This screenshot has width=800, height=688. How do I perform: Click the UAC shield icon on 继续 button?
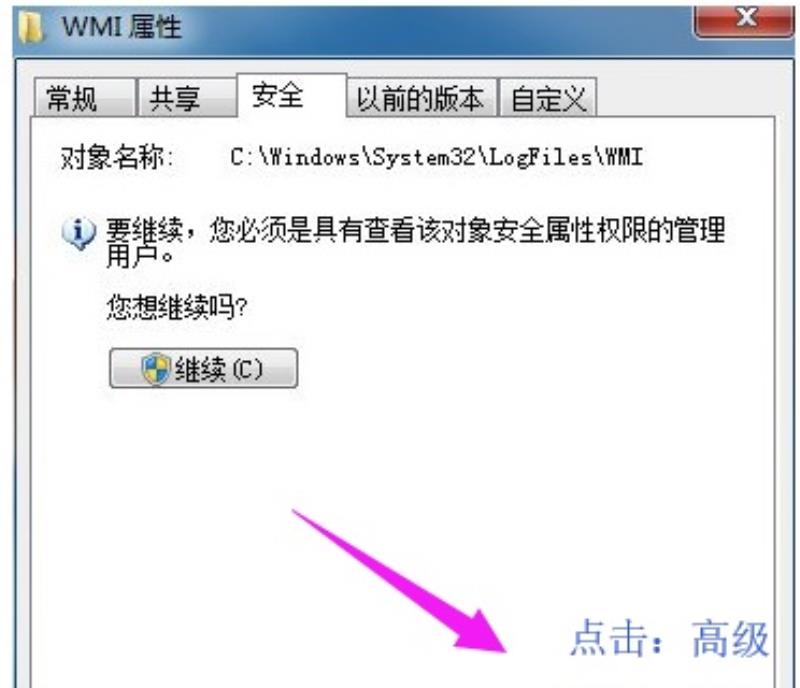click(156, 368)
